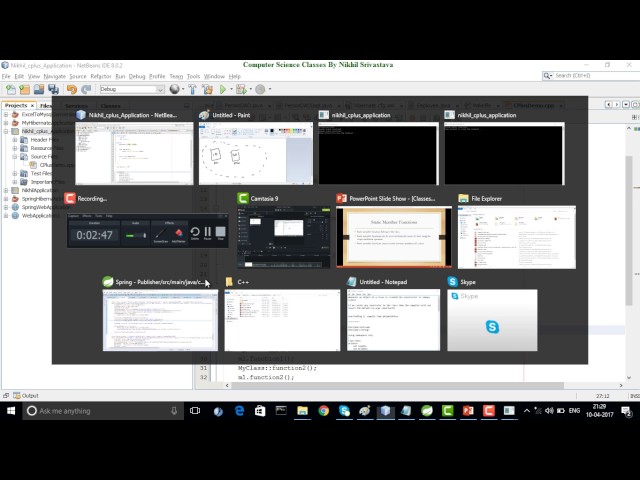Screen dimensions: 640x480
Task: Click the Clean and Build Project icon
Action: point(207,89)
